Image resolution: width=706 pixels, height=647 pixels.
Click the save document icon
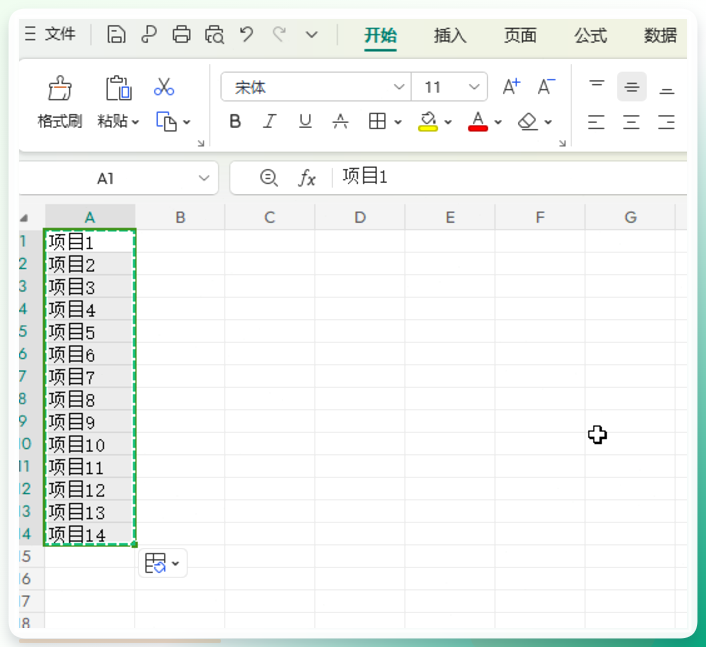116,34
